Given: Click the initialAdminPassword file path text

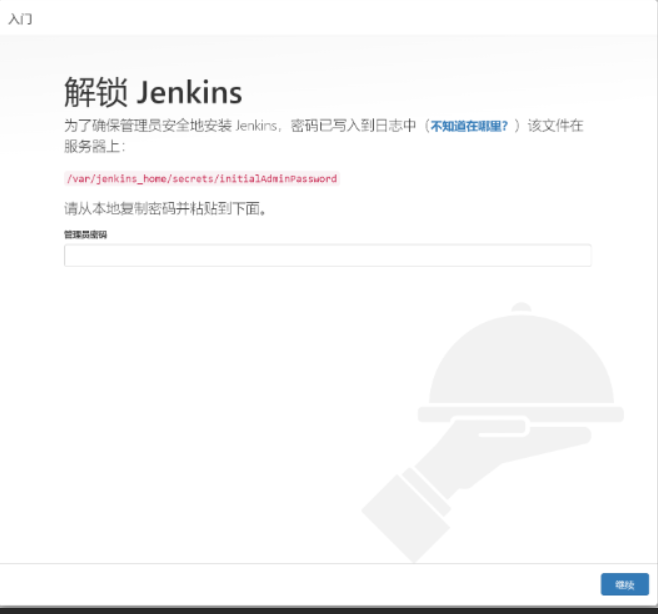Looking at the screenshot, I should pyautogui.click(x=201, y=179).
